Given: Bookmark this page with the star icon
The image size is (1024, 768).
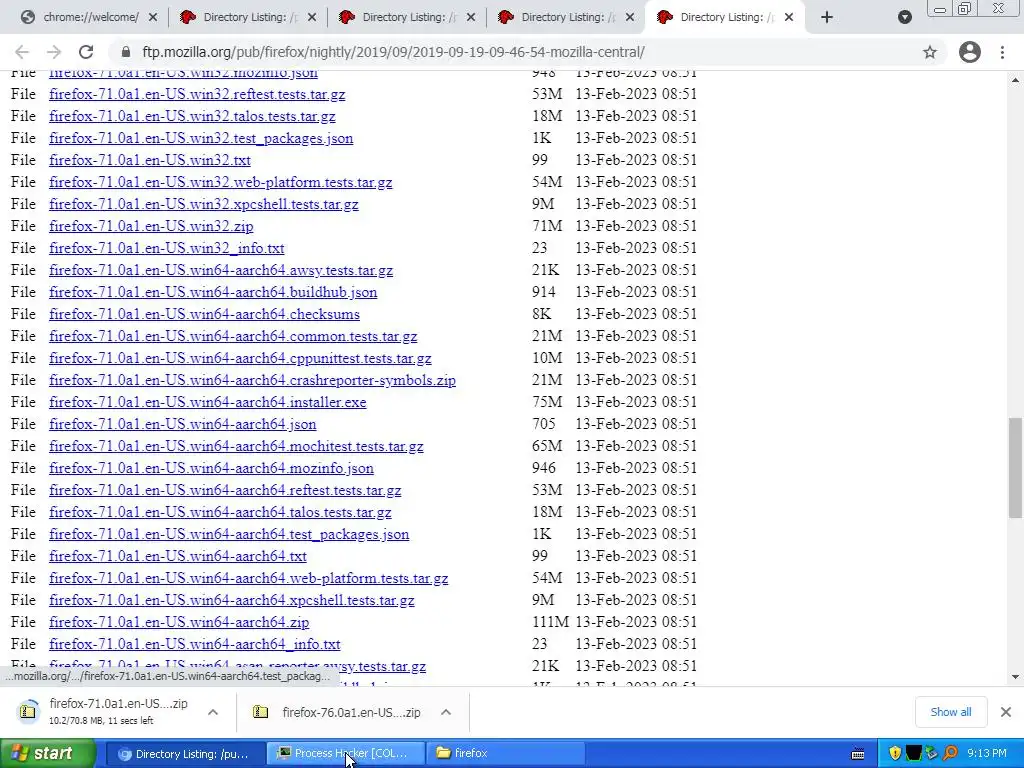Looking at the screenshot, I should coord(930,52).
